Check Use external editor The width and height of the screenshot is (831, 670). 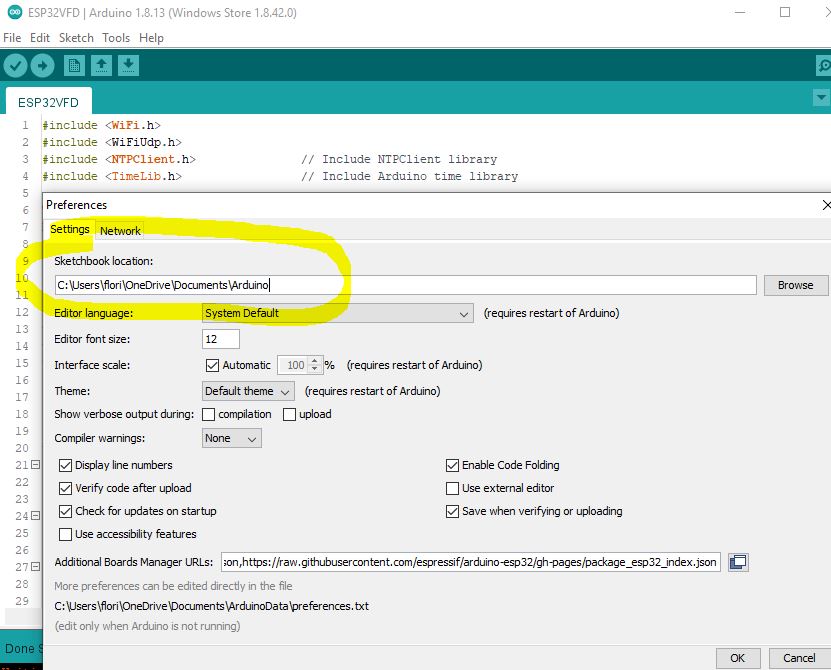(452, 488)
